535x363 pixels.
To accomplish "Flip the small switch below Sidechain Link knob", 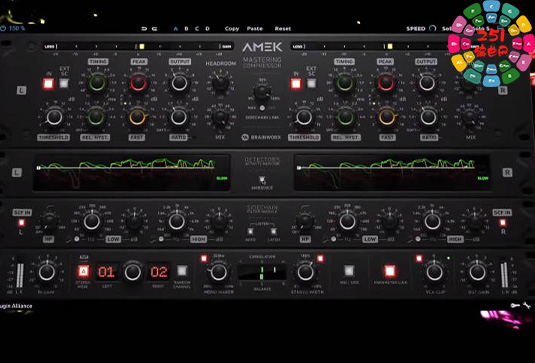I will pyautogui.click(x=262, y=108).
